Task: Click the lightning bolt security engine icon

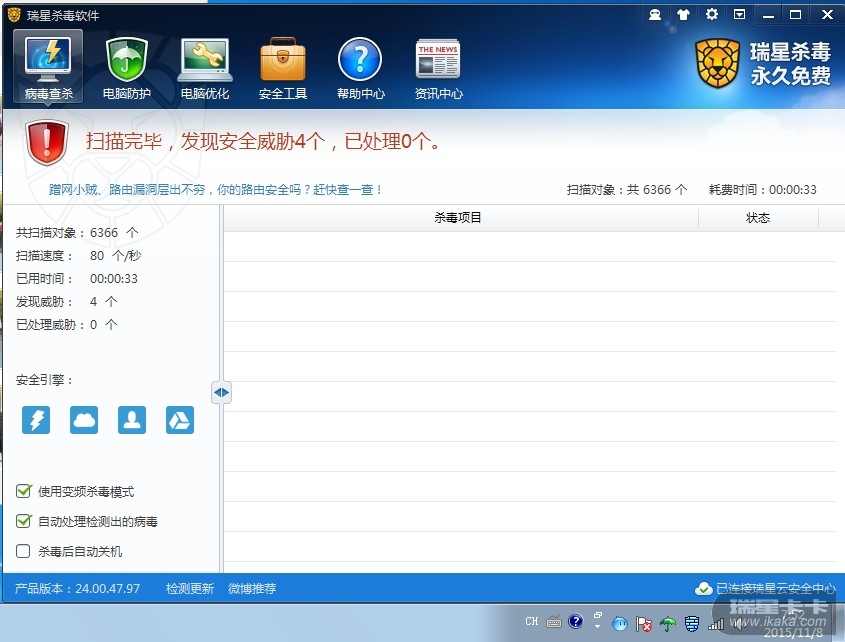Action: click(36, 420)
